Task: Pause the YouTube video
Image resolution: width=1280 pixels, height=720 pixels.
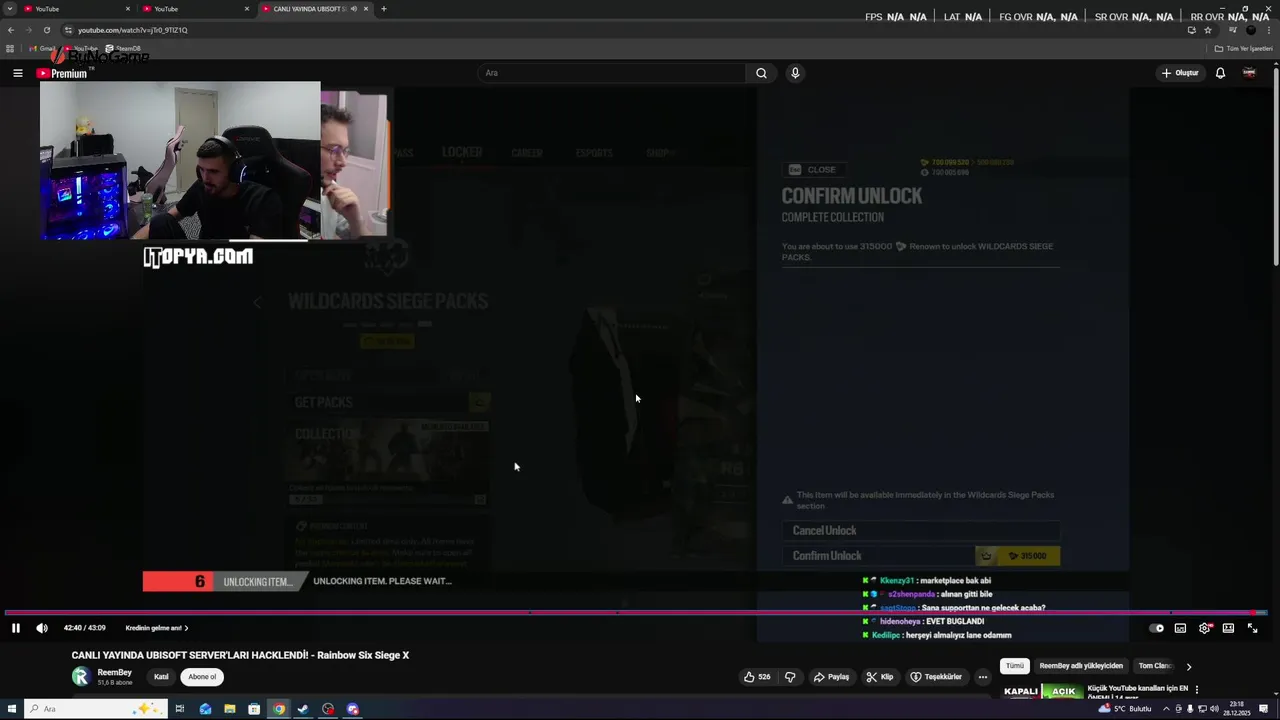Action: 15,628
